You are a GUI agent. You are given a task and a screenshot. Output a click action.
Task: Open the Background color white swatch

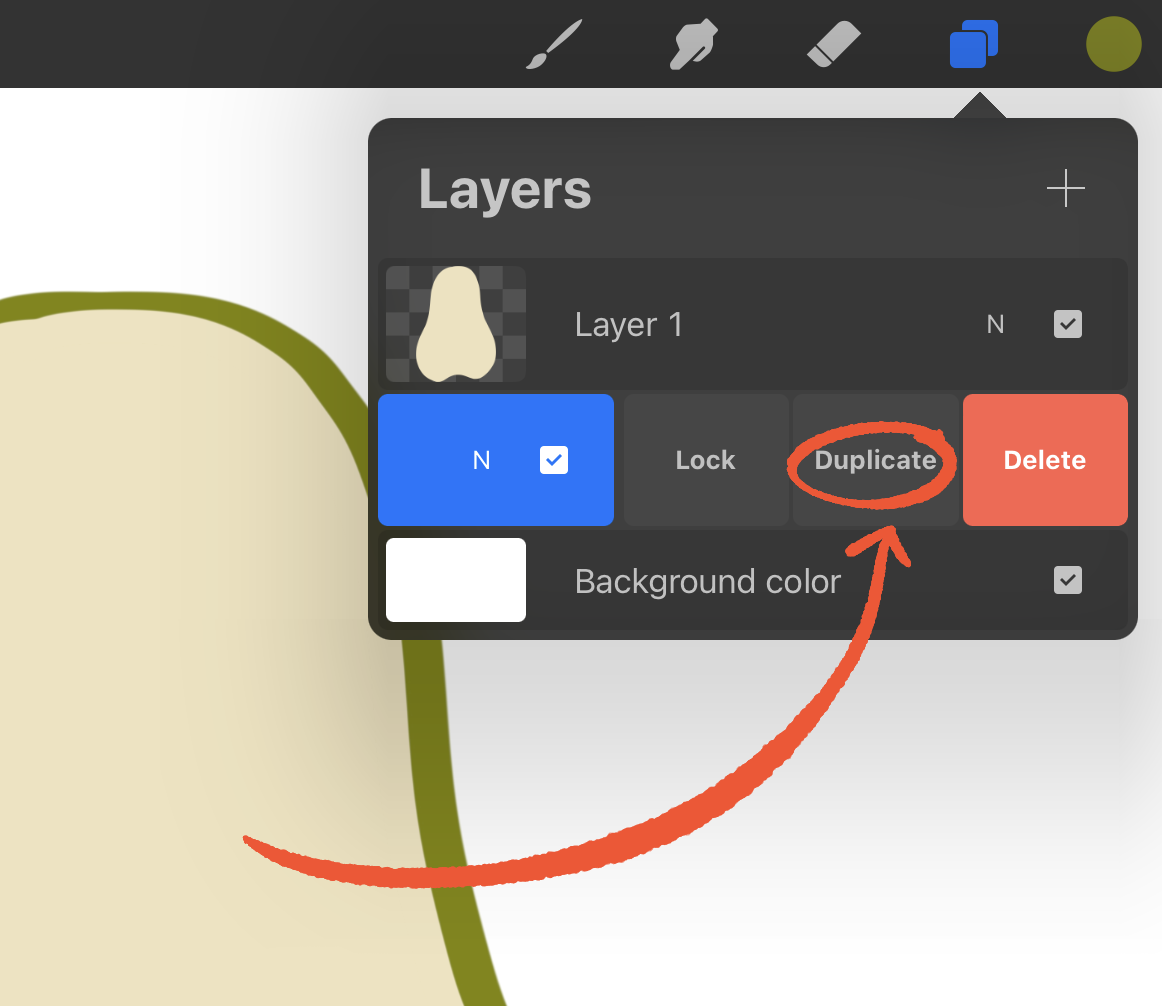456,580
